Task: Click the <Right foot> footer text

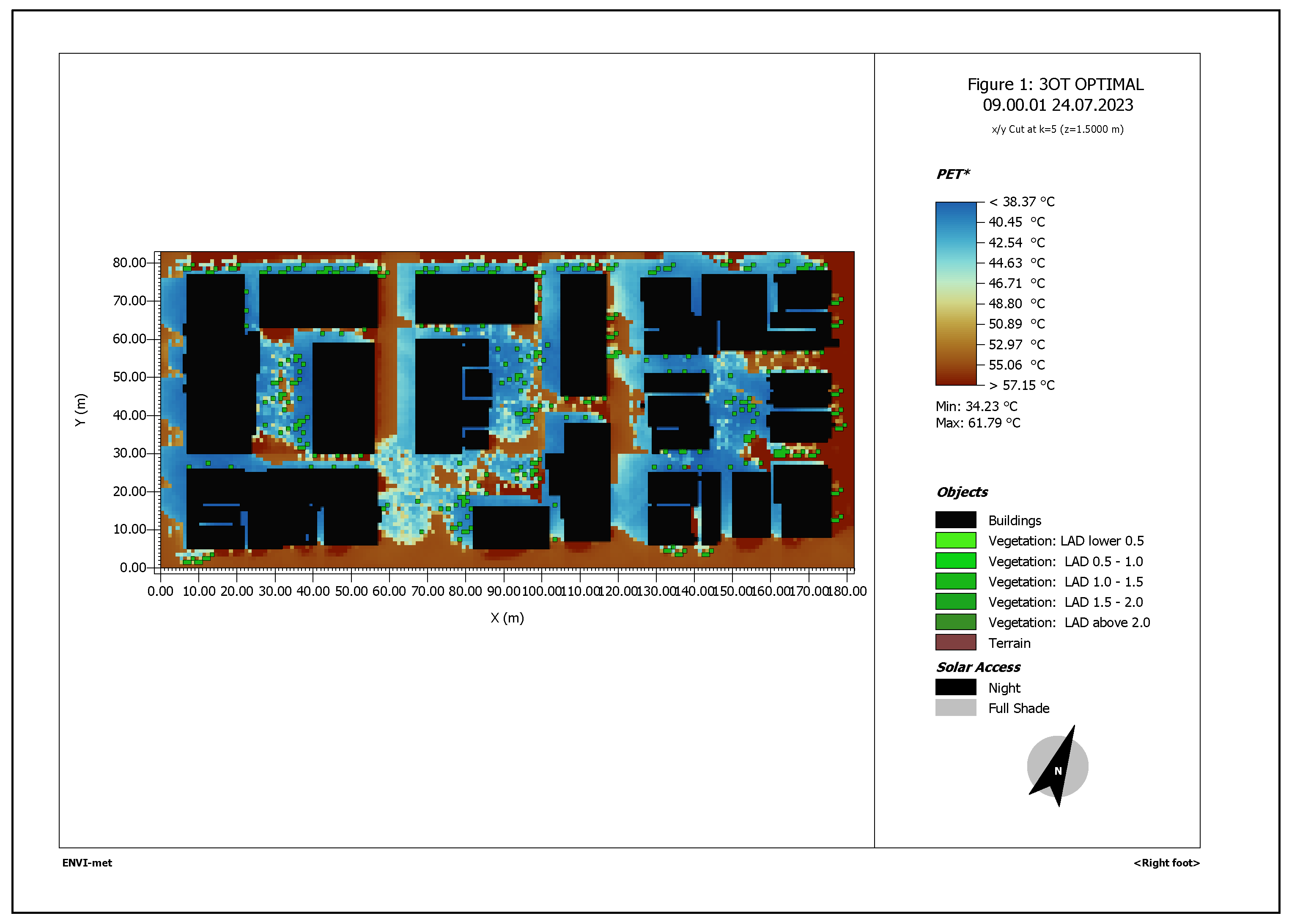Action: [x=1166, y=863]
